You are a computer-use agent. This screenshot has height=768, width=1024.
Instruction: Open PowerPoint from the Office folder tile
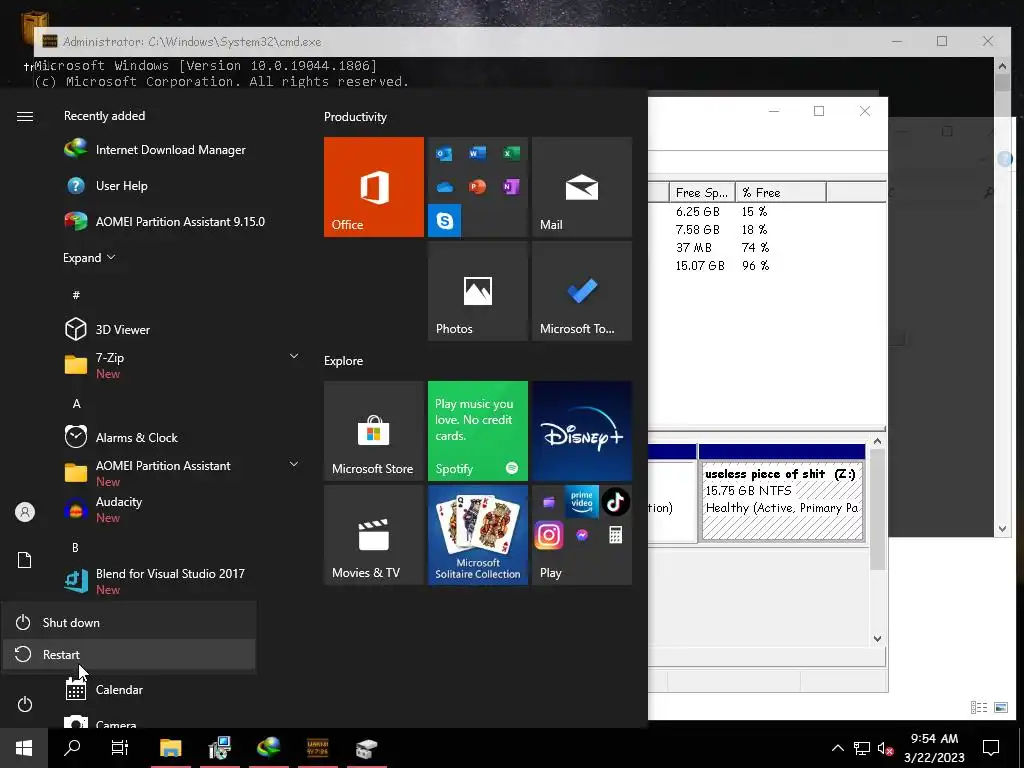(477, 187)
